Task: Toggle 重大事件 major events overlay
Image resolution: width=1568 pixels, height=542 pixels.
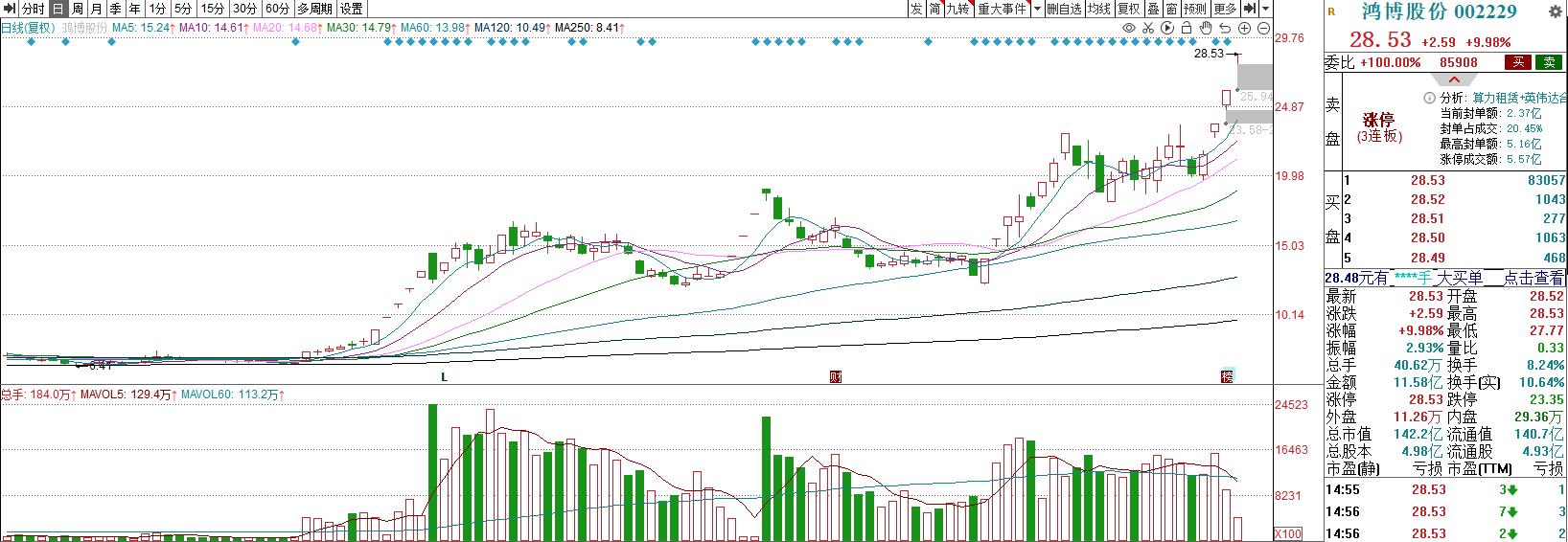Action: (1002, 9)
